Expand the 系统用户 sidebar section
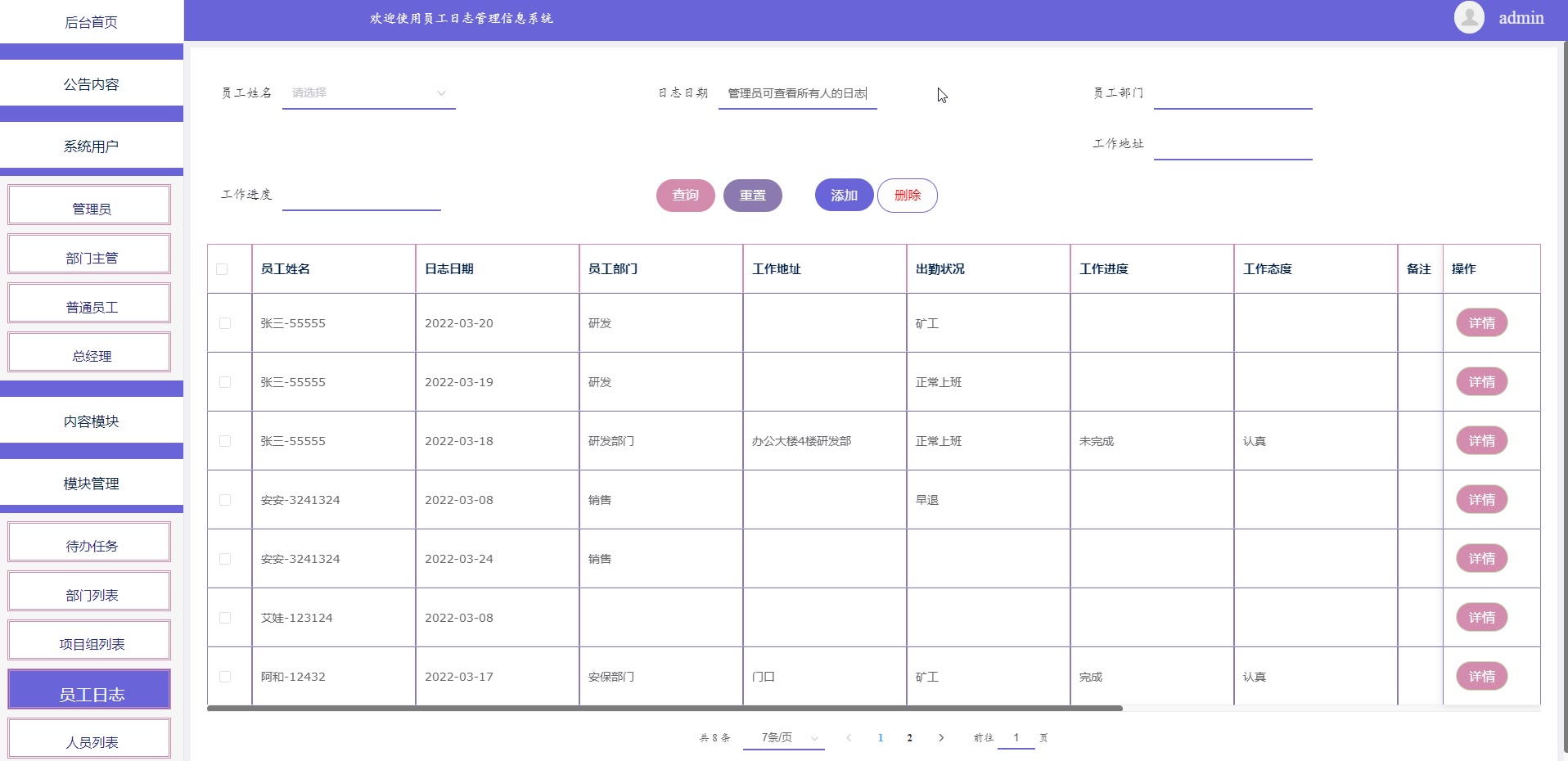1568x761 pixels. point(92,146)
